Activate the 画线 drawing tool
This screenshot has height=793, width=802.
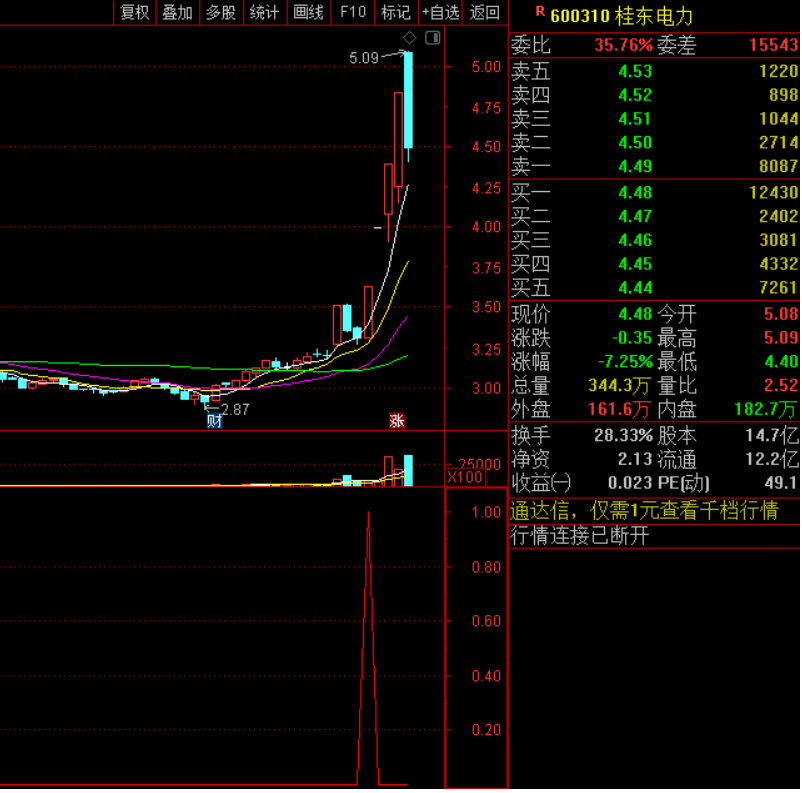coord(308,12)
